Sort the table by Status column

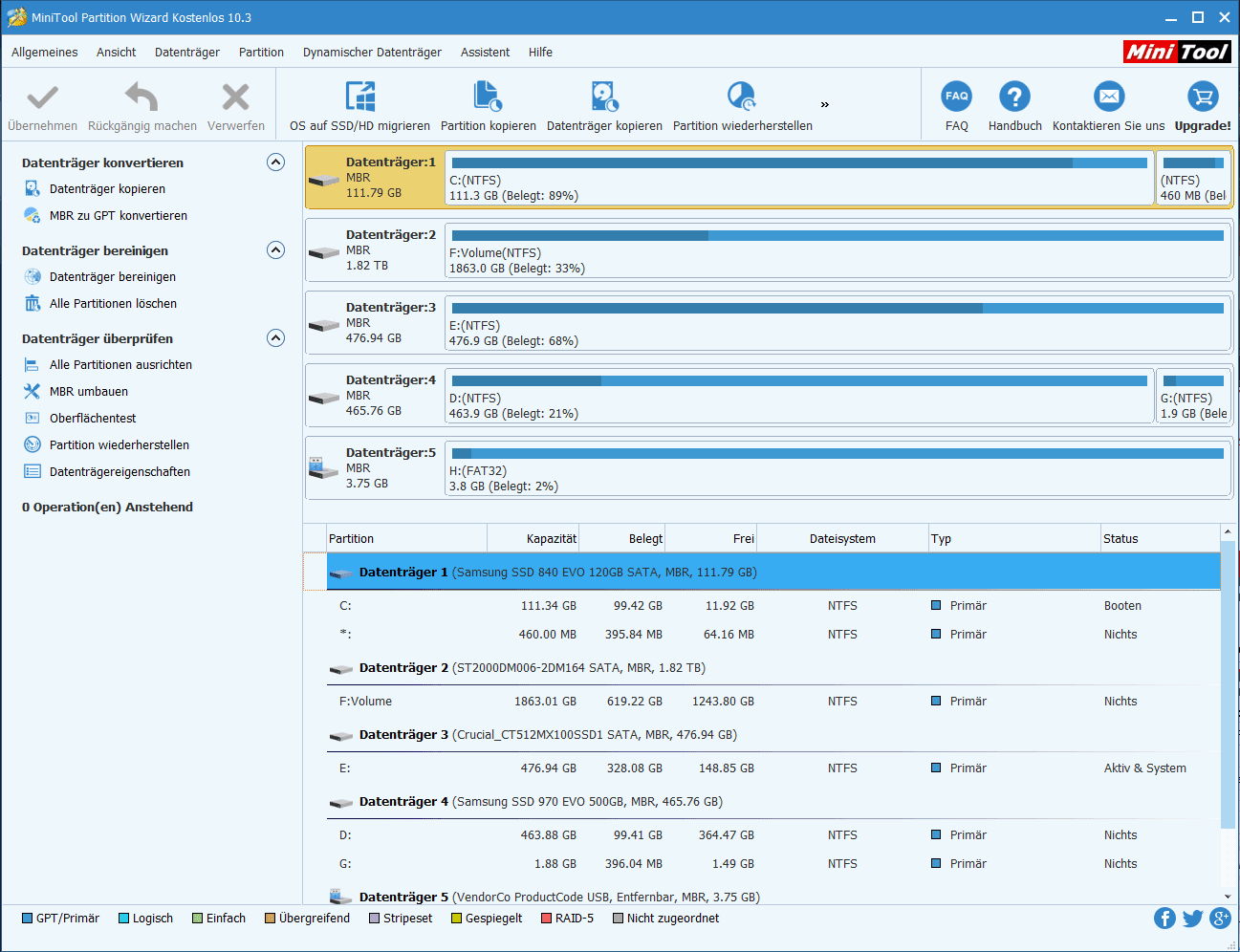[x=1160, y=539]
